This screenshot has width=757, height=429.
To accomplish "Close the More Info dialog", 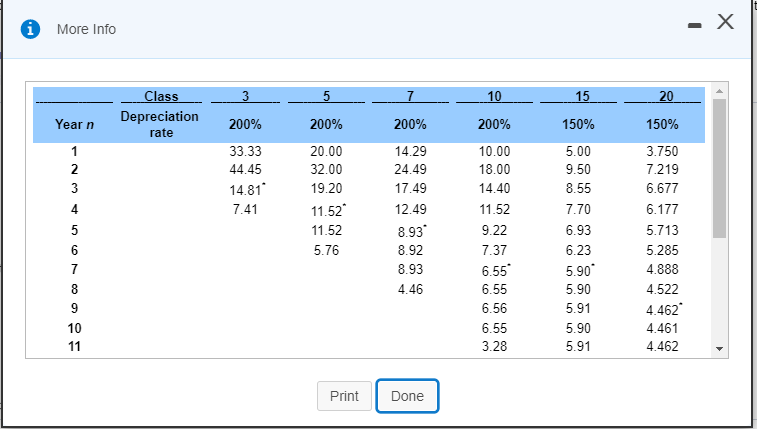I will point(725,22).
